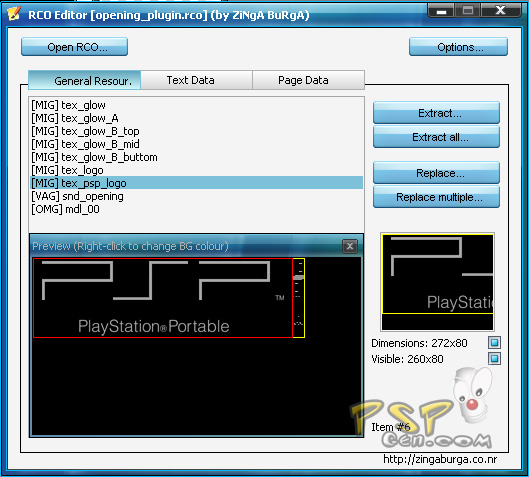Close the Preview panel
The height and width of the screenshot is (477, 529).
click(350, 246)
